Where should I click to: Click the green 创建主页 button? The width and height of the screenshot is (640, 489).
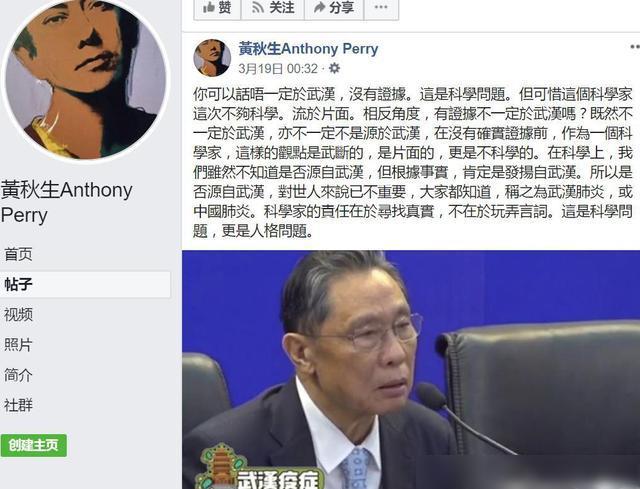click(33, 445)
